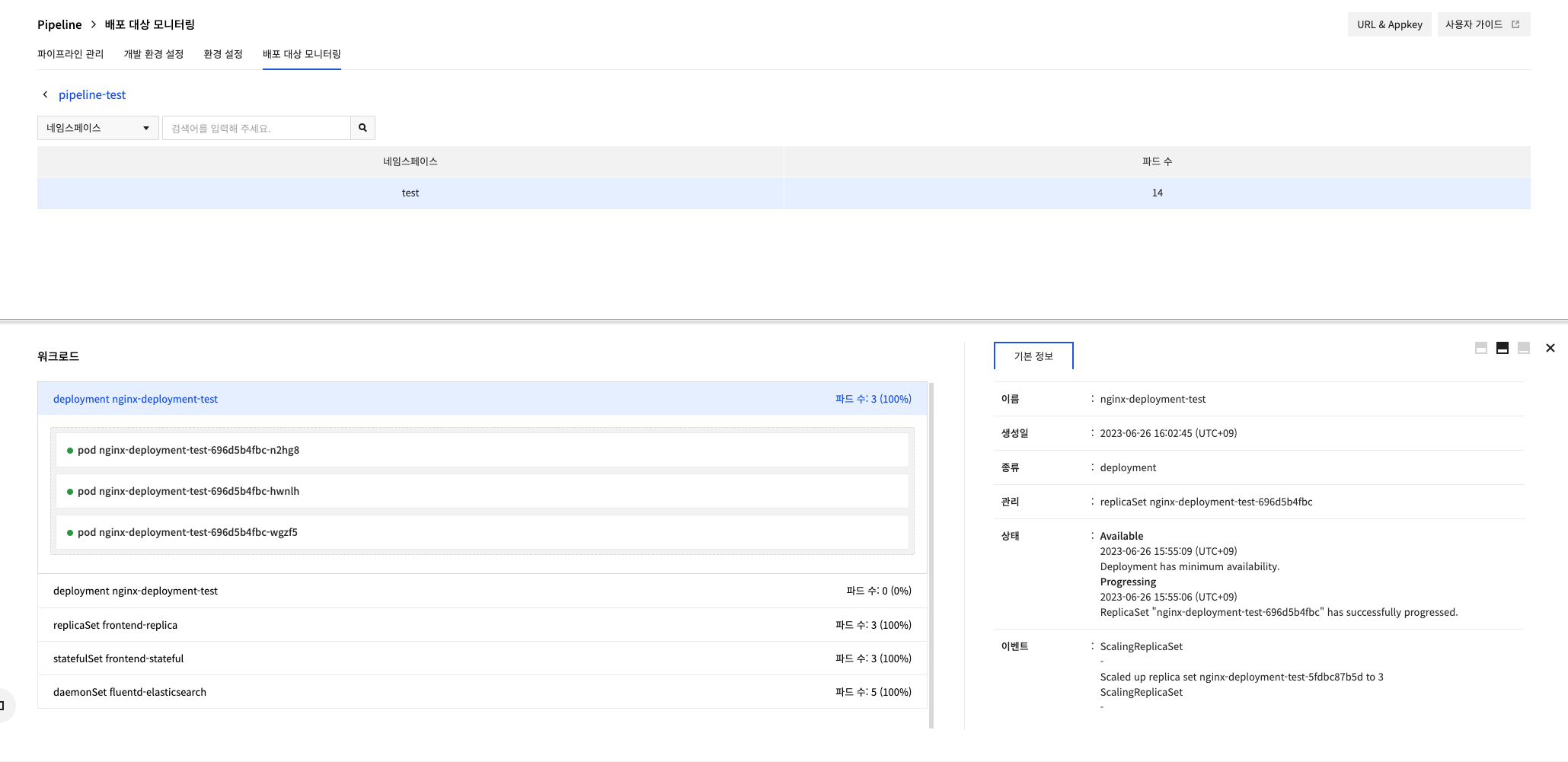The width and height of the screenshot is (1568, 762).
Task: Click the pipeline-test link
Action: pos(92,94)
